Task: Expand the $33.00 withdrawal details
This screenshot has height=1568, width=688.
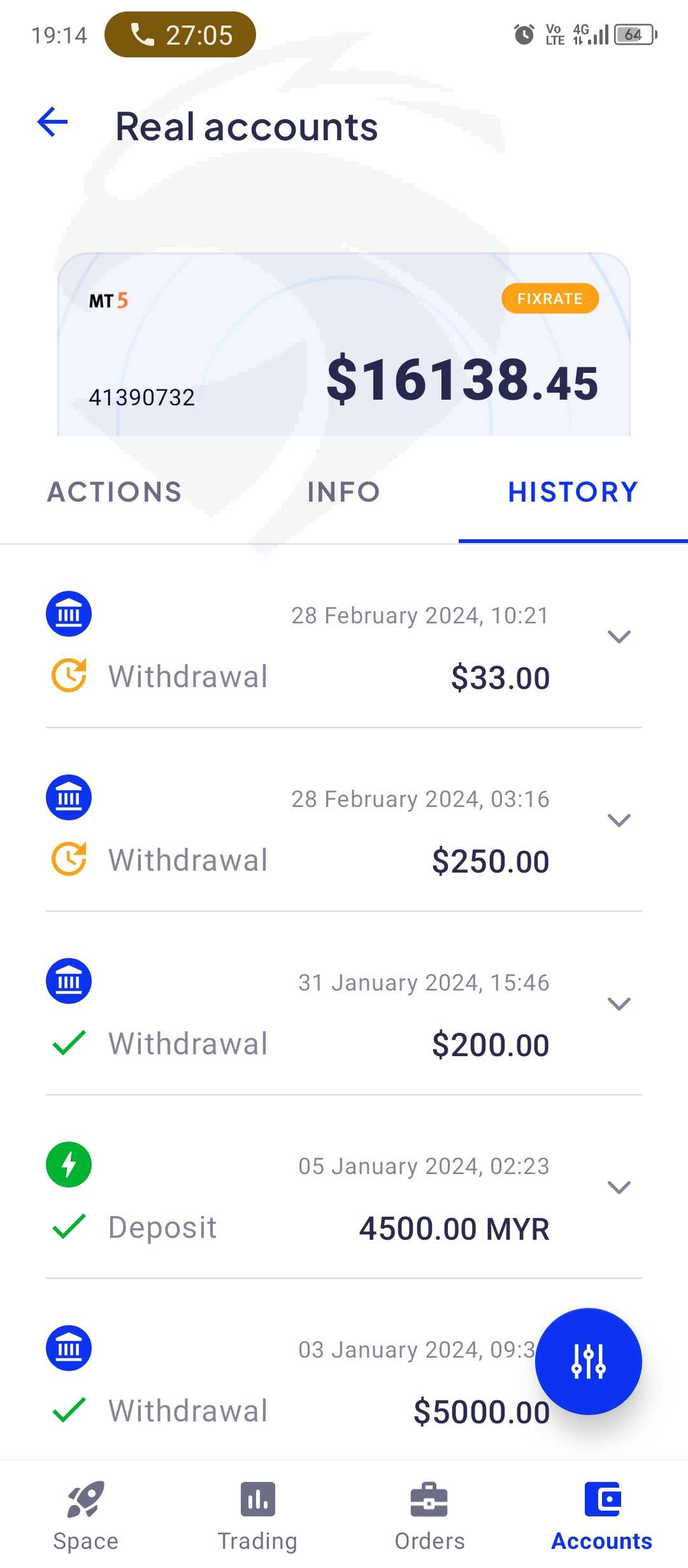Action: pos(619,637)
